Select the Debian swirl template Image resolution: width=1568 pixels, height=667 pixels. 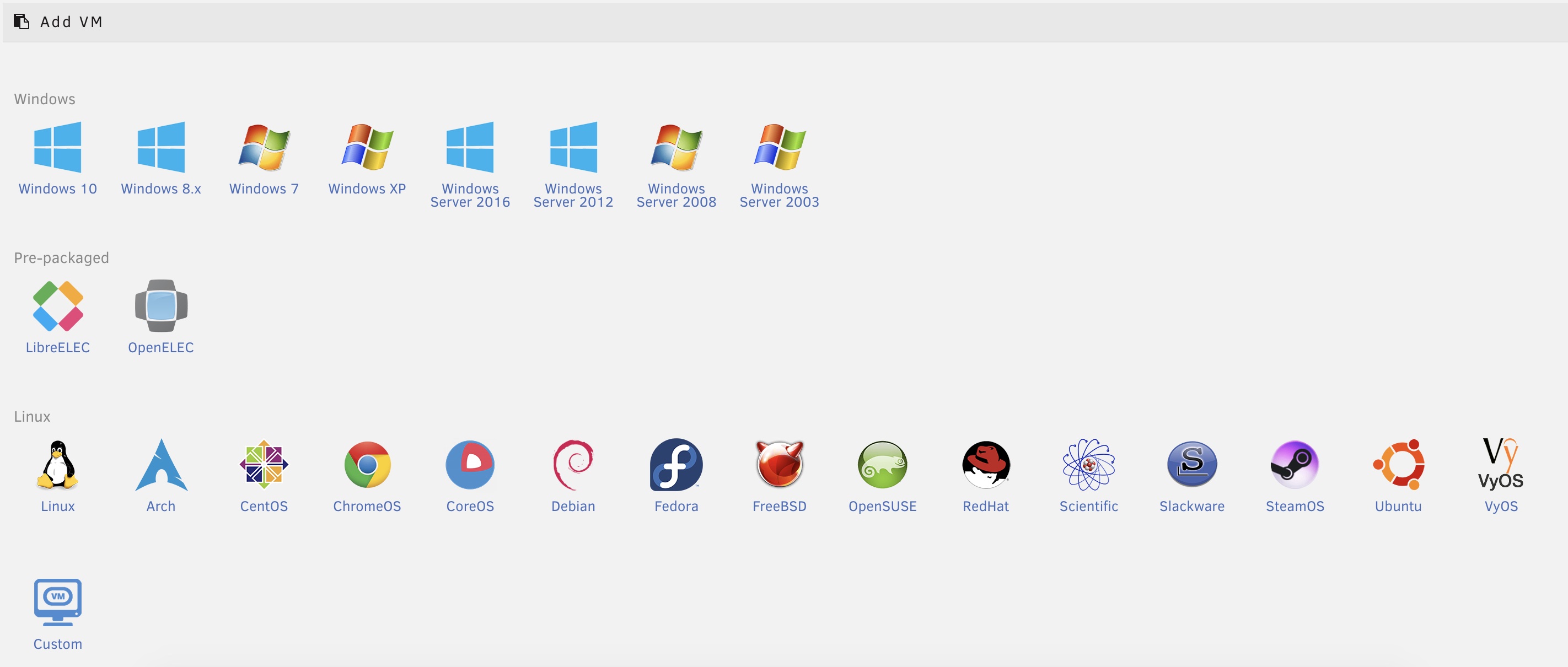[x=573, y=465]
